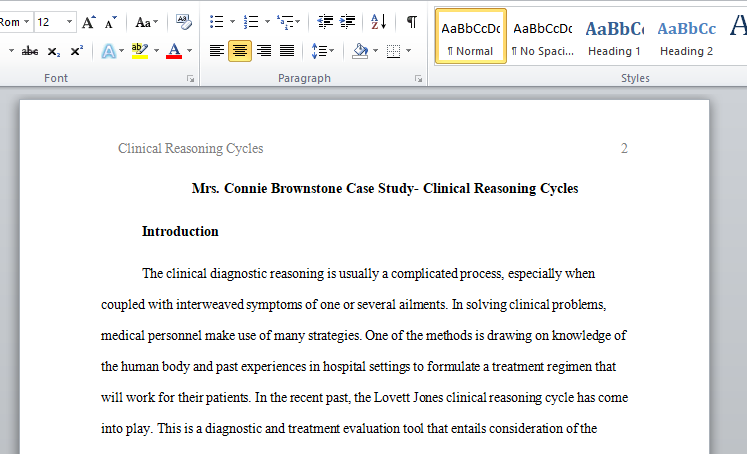The image size is (747, 454).
Task: Open the Font dialog box launcher
Action: (191, 79)
